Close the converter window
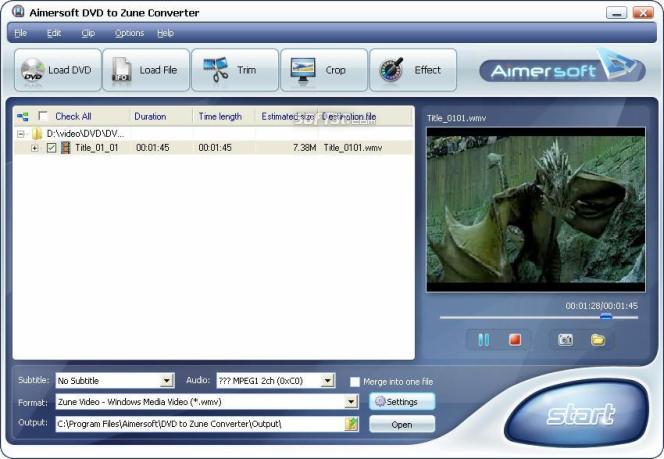 (x=643, y=12)
